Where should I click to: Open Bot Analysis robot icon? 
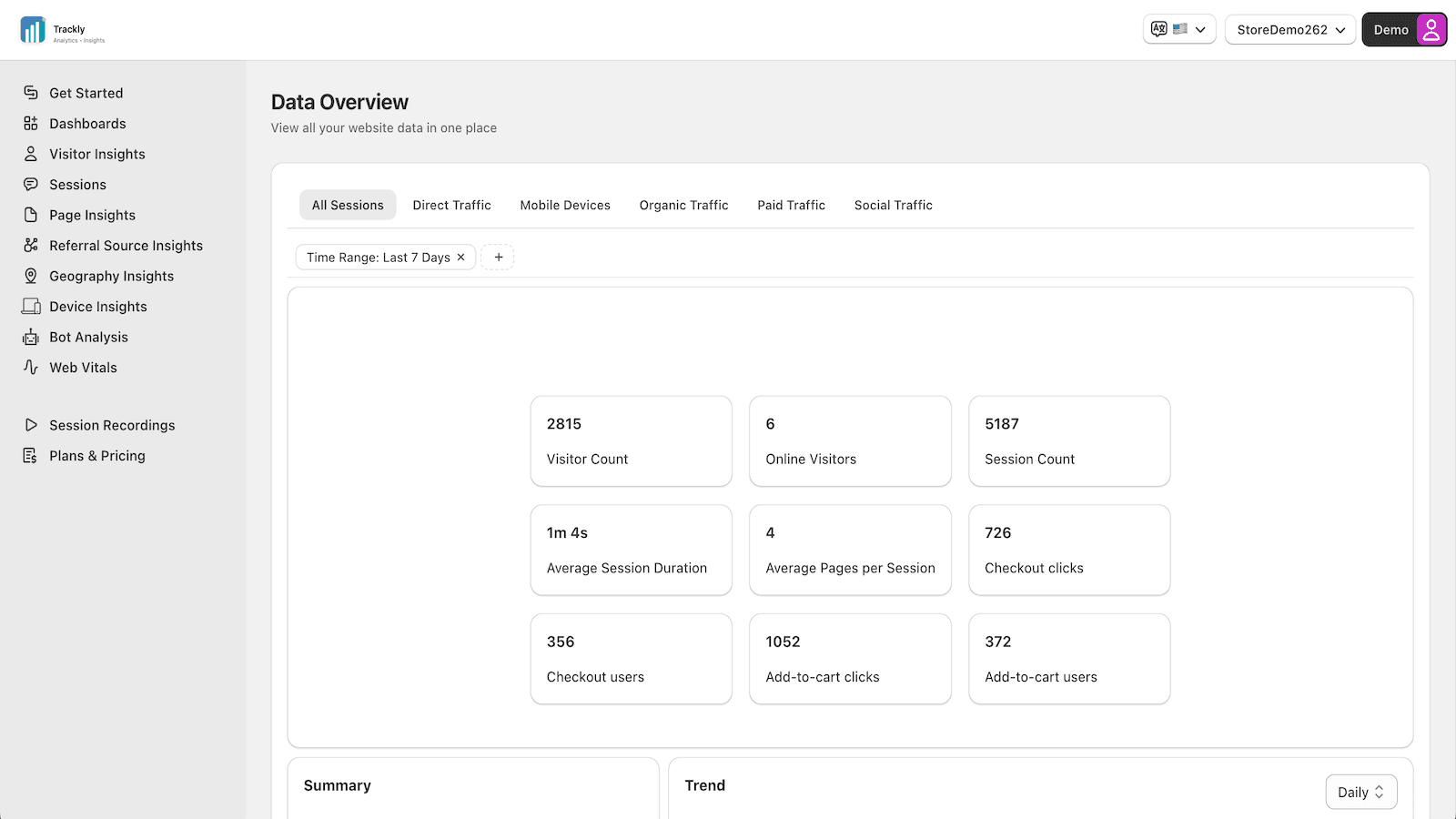[31, 338]
